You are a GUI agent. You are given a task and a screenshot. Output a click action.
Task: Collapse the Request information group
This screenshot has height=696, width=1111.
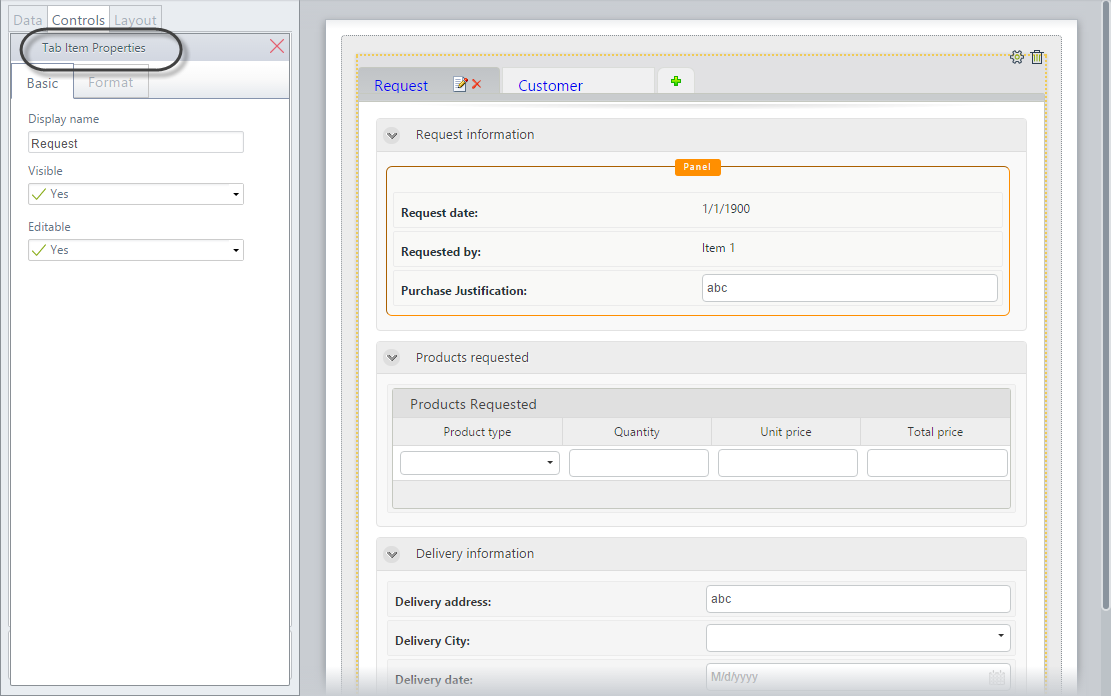click(x=392, y=135)
